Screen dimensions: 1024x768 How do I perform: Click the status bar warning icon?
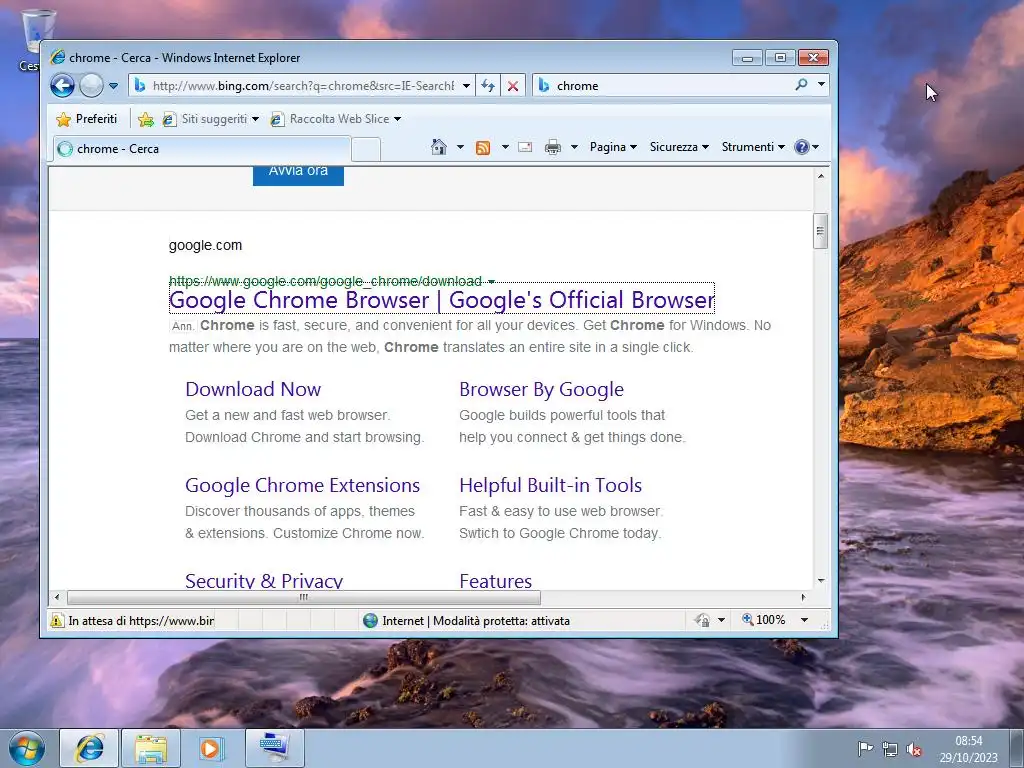point(57,620)
